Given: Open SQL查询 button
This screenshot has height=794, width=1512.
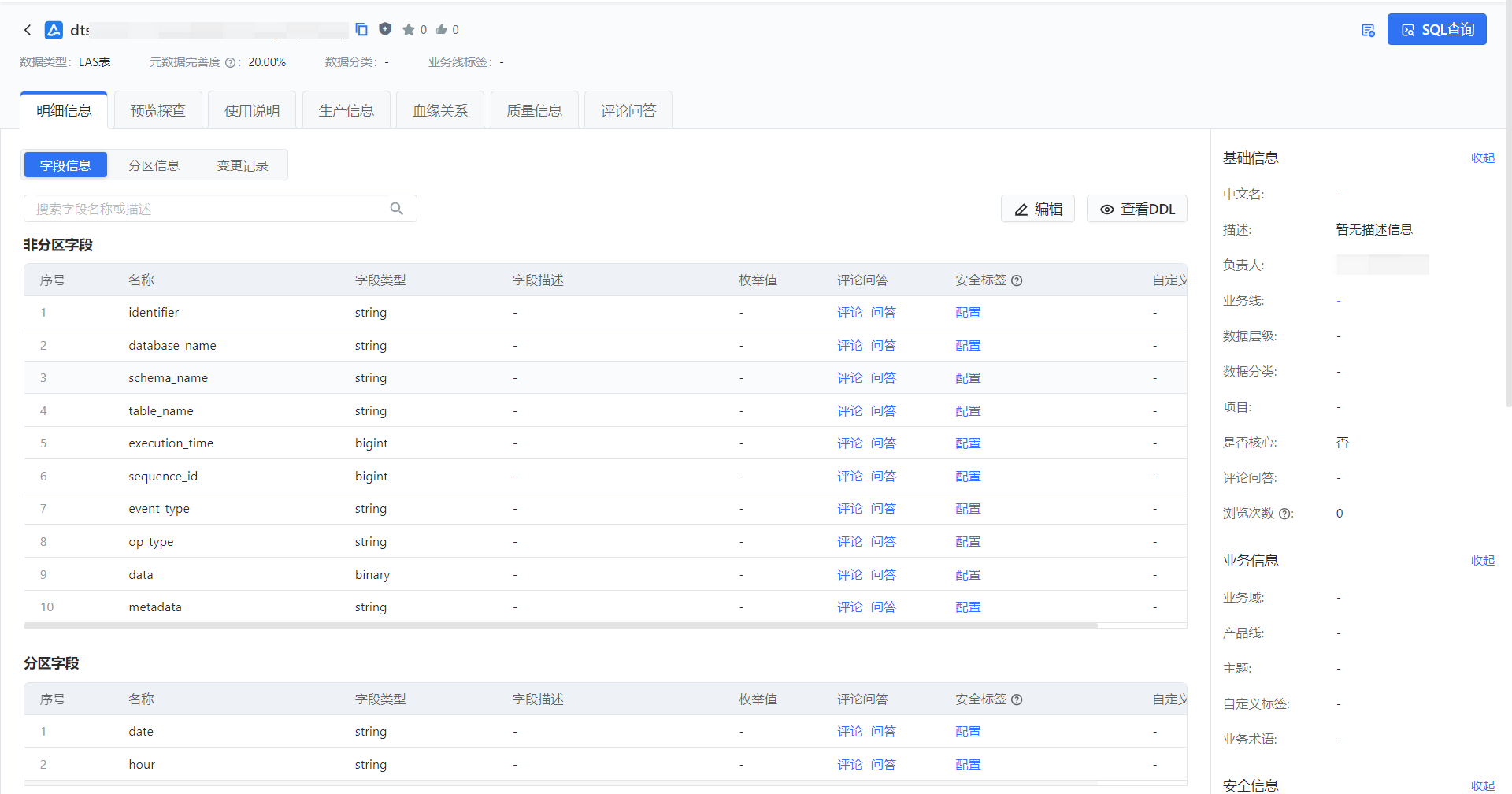Looking at the screenshot, I should pyautogui.click(x=1436, y=29).
